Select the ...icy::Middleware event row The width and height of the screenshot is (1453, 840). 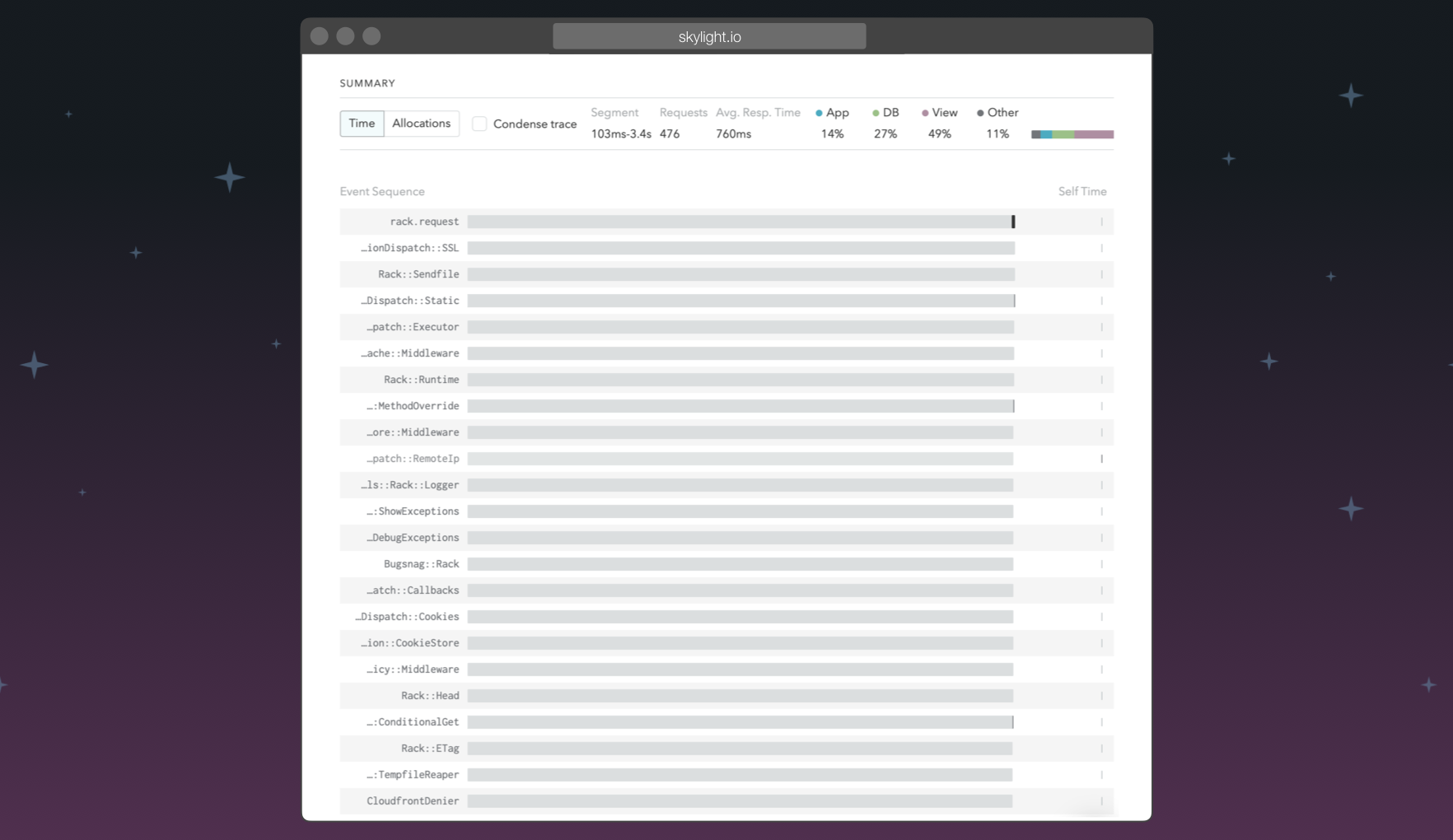click(x=726, y=670)
